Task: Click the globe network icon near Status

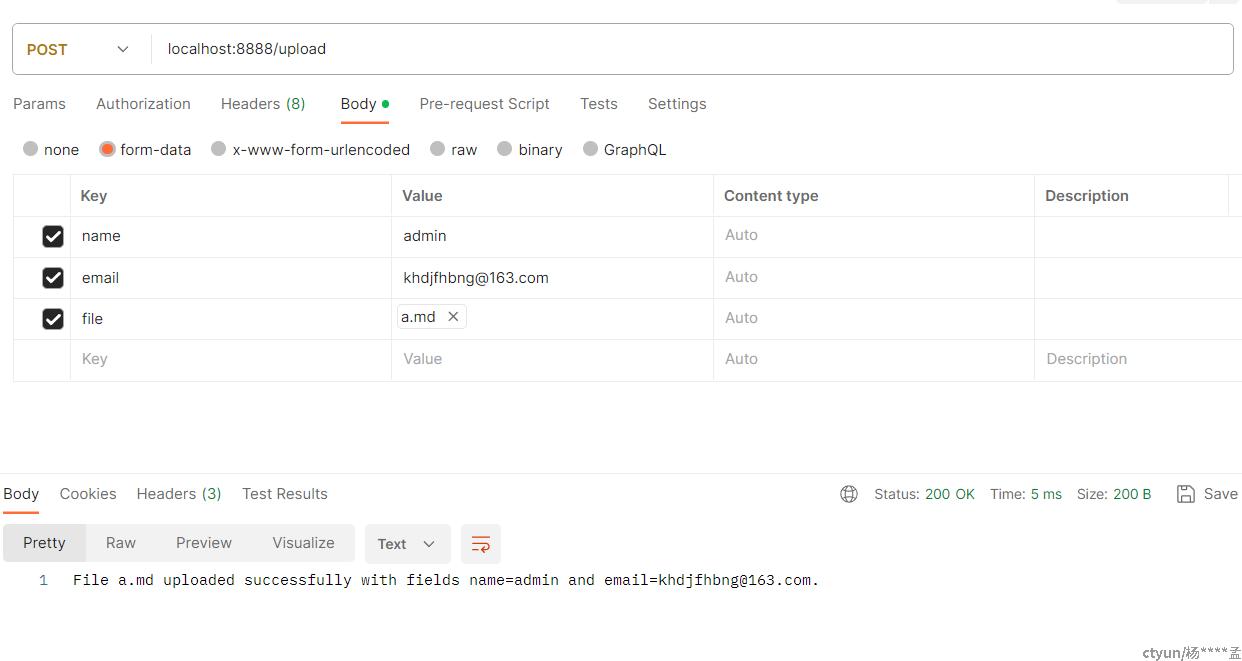Action: (849, 494)
